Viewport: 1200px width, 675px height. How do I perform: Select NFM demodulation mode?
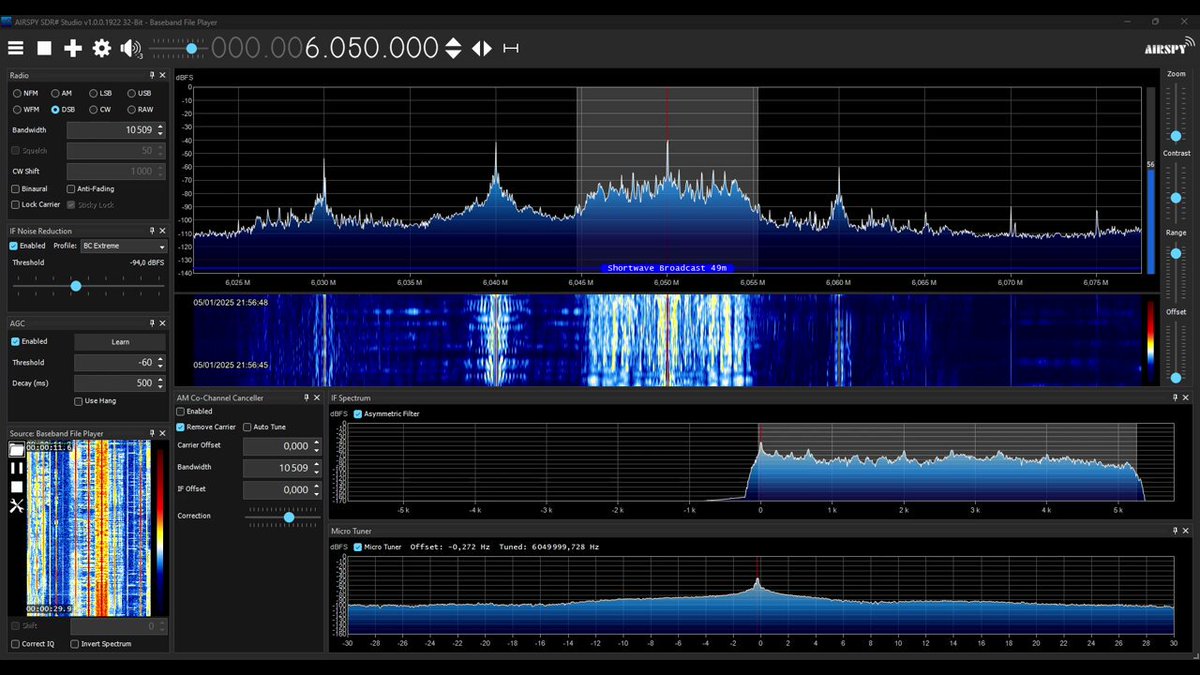pos(28,93)
